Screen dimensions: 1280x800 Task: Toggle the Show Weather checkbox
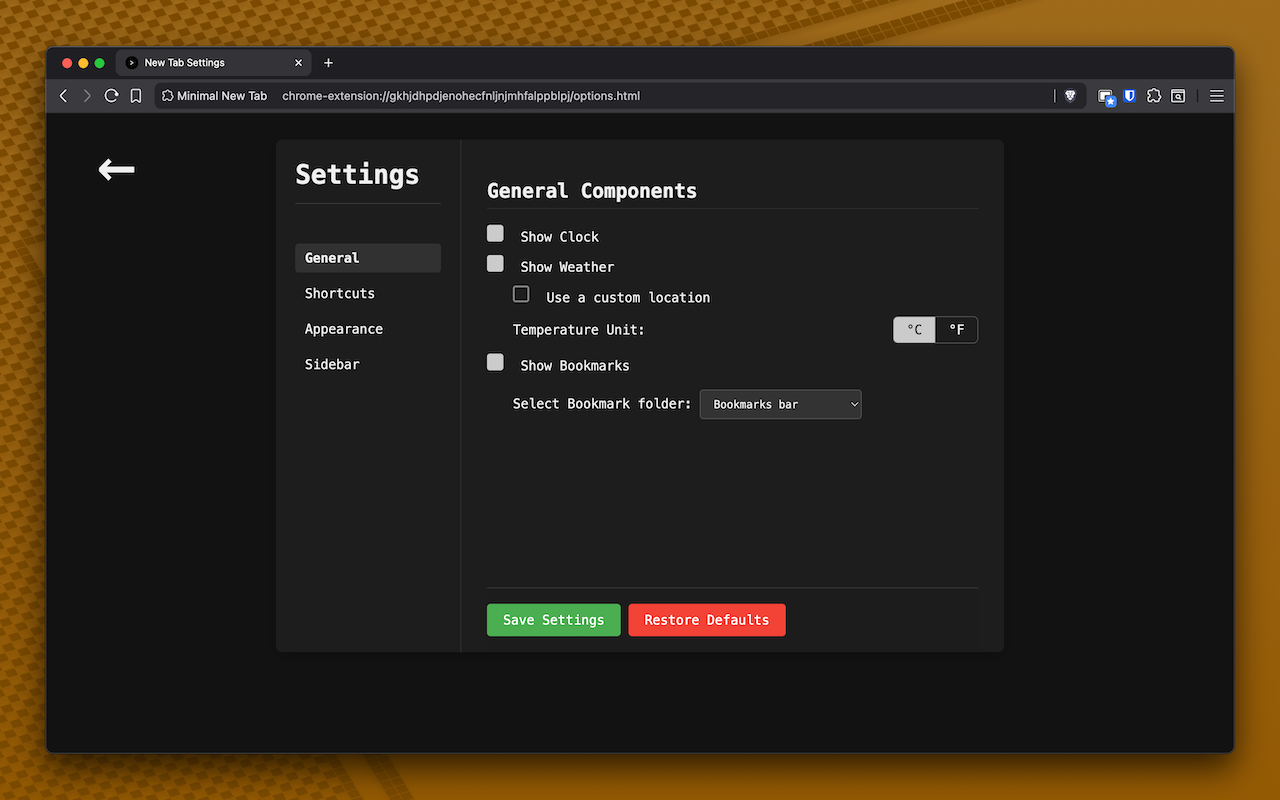(x=495, y=264)
